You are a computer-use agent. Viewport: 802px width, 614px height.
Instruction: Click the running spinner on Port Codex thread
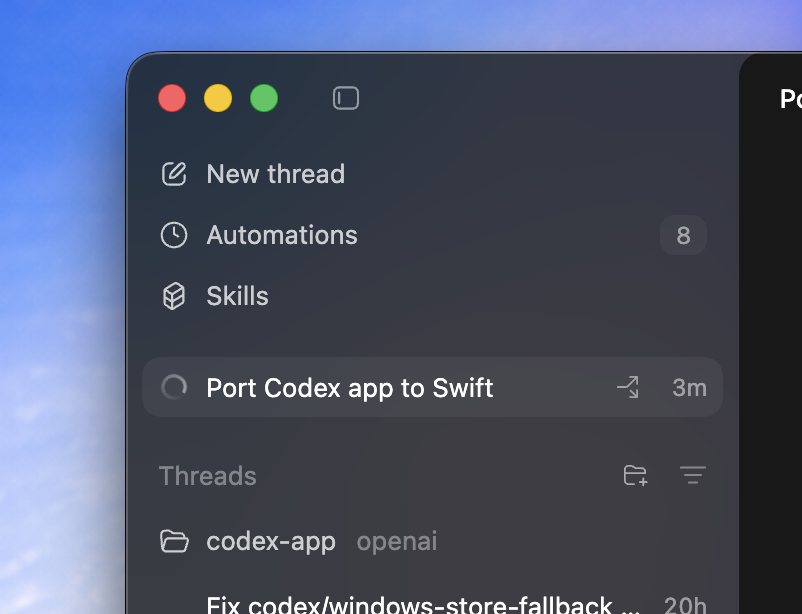coord(174,387)
